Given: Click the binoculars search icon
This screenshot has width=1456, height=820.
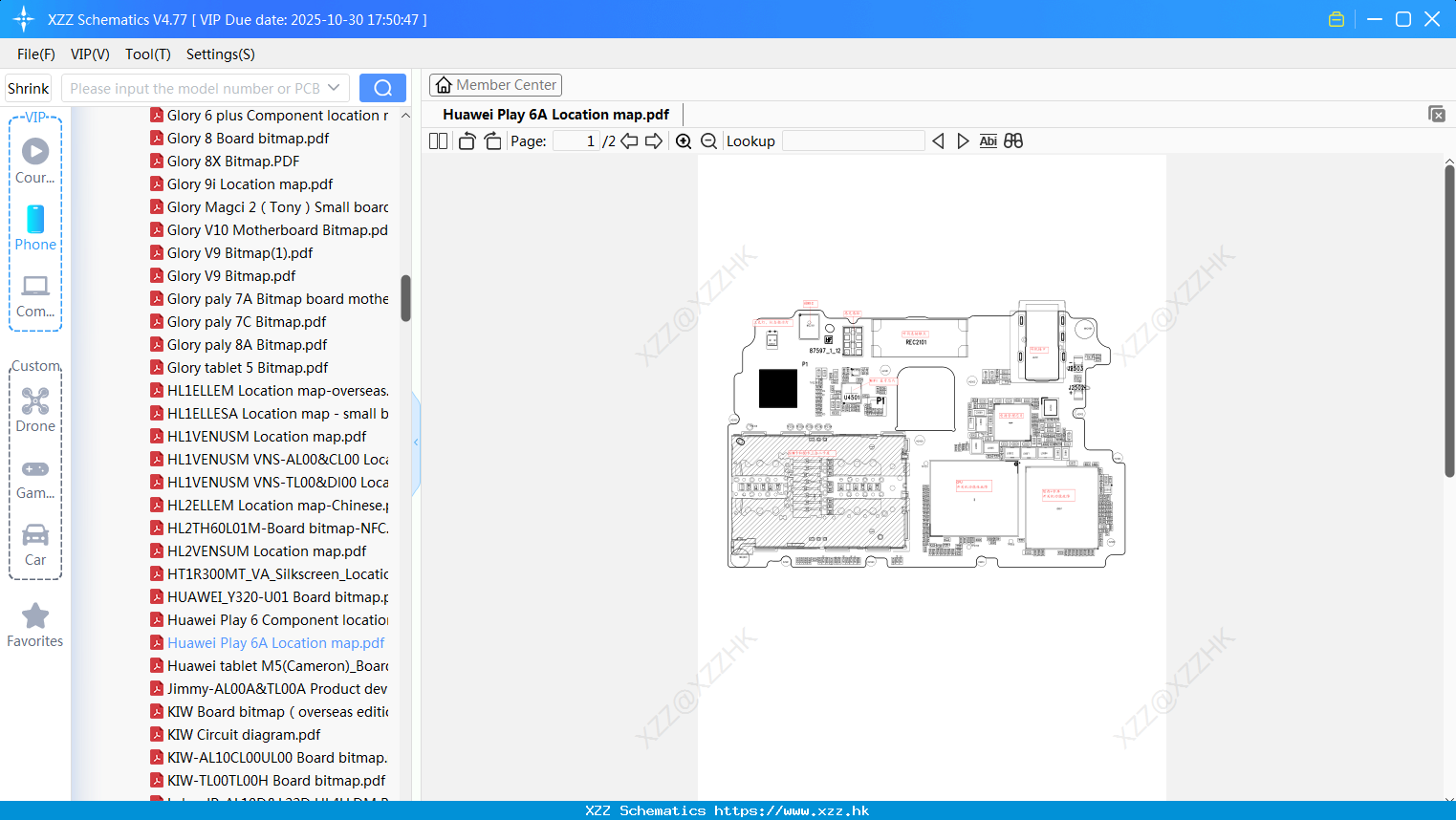Looking at the screenshot, I should click(x=1013, y=140).
